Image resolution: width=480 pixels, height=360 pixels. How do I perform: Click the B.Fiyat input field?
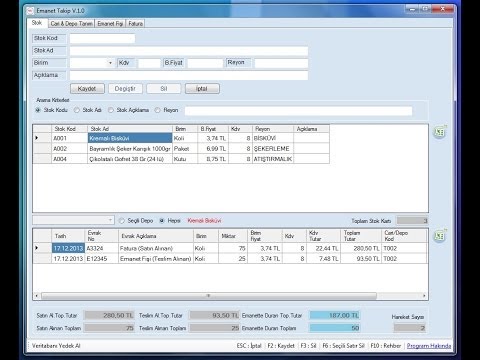click(205, 63)
